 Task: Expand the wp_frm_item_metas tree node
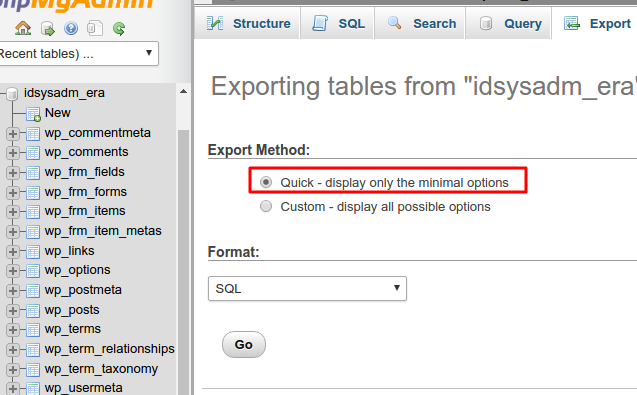tap(13, 232)
